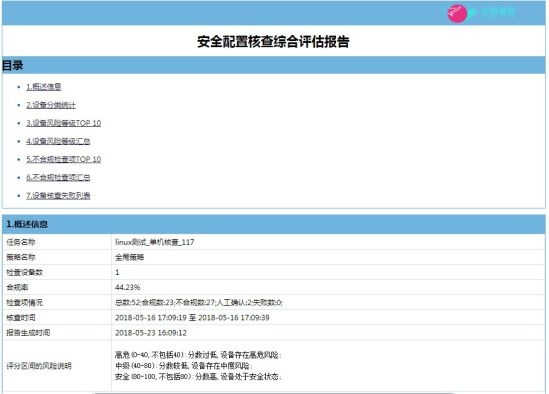Go to 4.设备风险等级汇总 link
The width and height of the screenshot is (549, 394).
point(58,141)
